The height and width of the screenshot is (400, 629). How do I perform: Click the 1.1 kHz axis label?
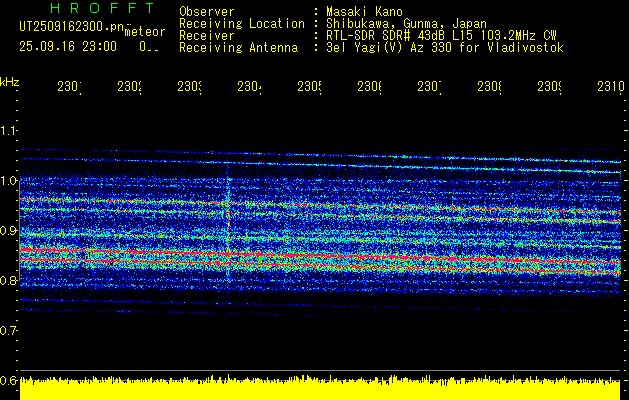click(9, 130)
